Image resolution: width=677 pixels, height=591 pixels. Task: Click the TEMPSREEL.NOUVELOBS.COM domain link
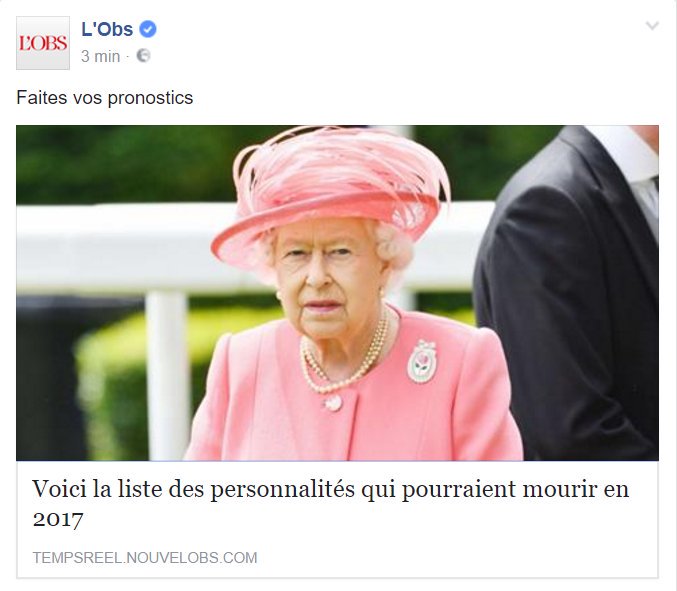point(145,558)
